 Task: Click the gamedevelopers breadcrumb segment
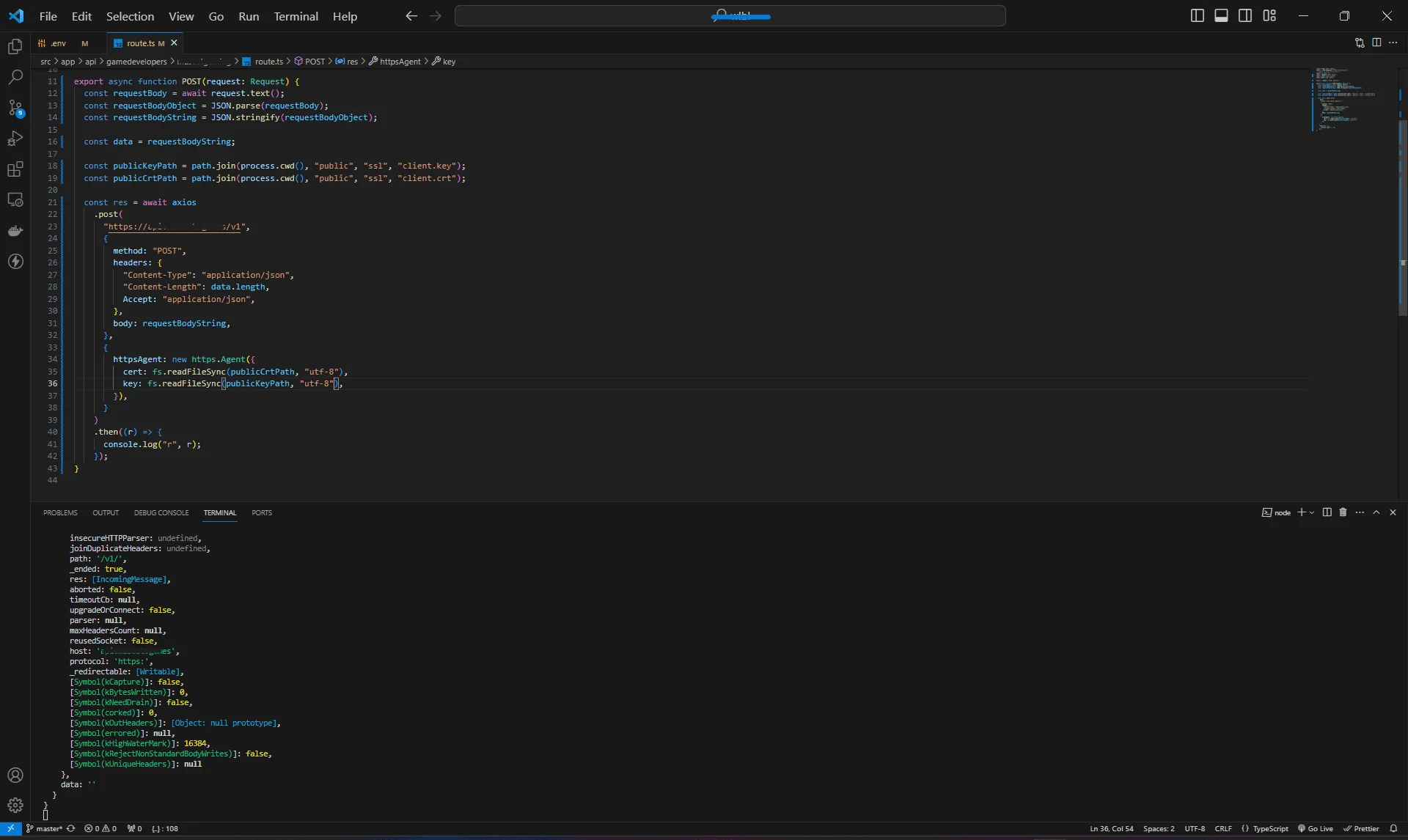click(x=136, y=62)
